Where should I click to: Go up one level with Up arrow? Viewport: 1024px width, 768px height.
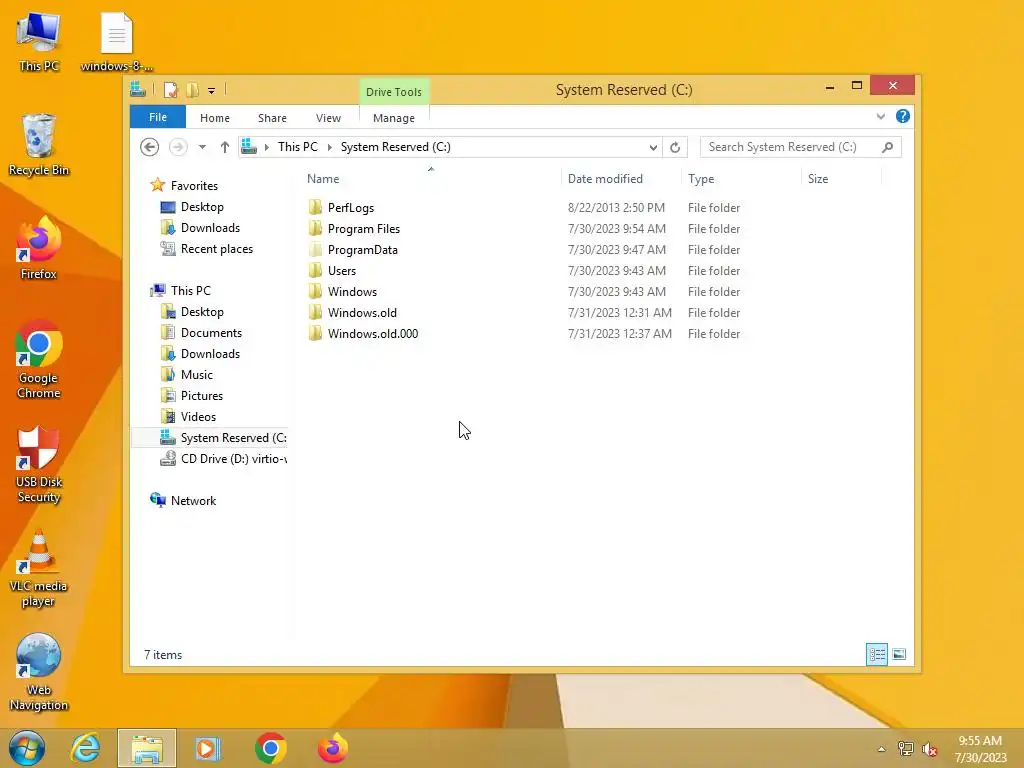225,147
